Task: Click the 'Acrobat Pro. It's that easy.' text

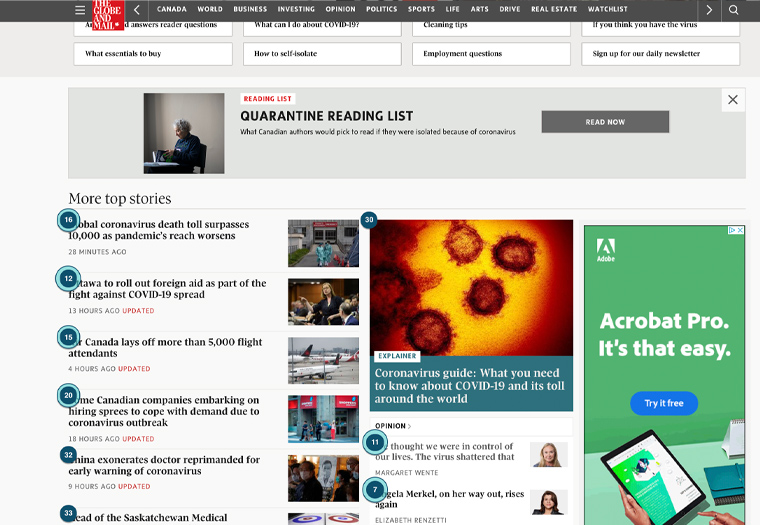Action: pos(664,335)
